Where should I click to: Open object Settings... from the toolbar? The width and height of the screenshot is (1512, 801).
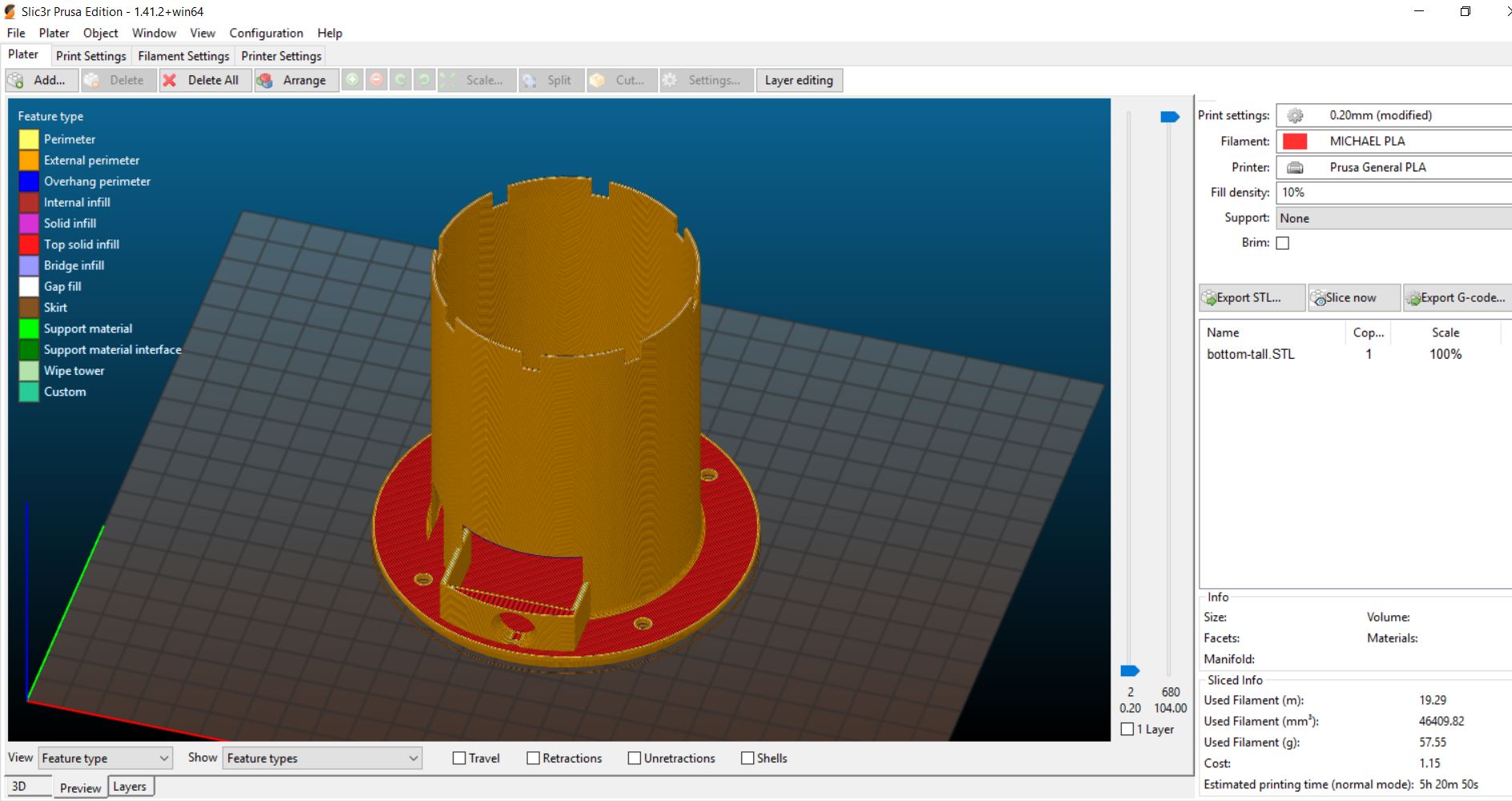pyautogui.click(x=706, y=80)
